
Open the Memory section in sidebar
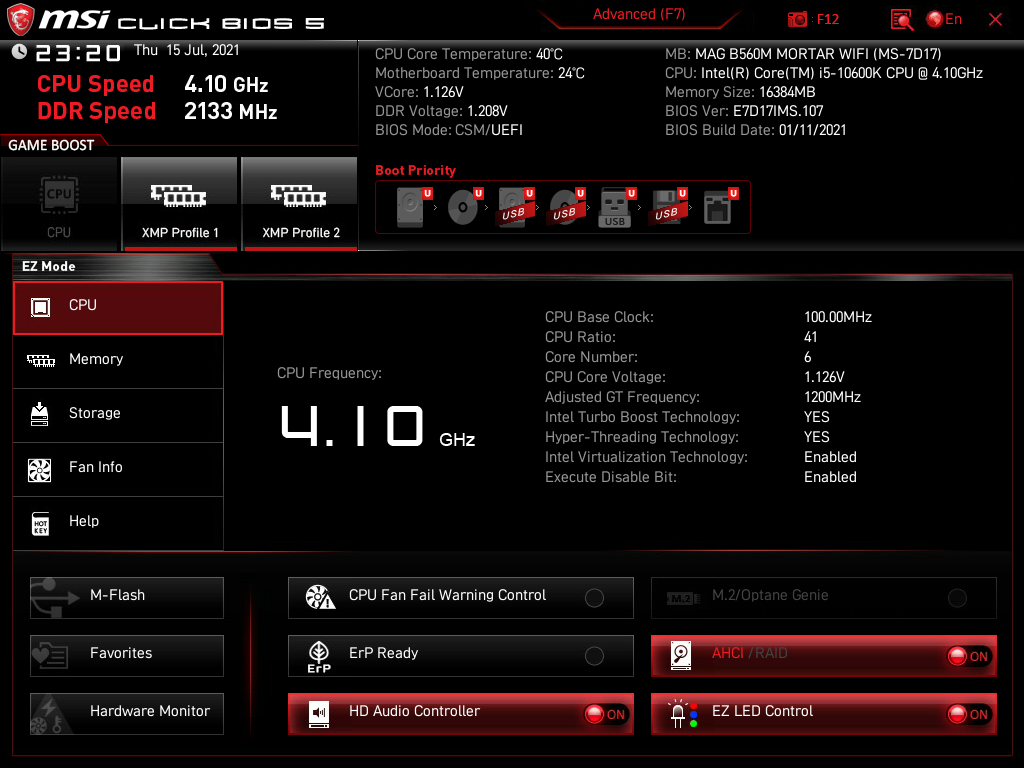tap(96, 360)
